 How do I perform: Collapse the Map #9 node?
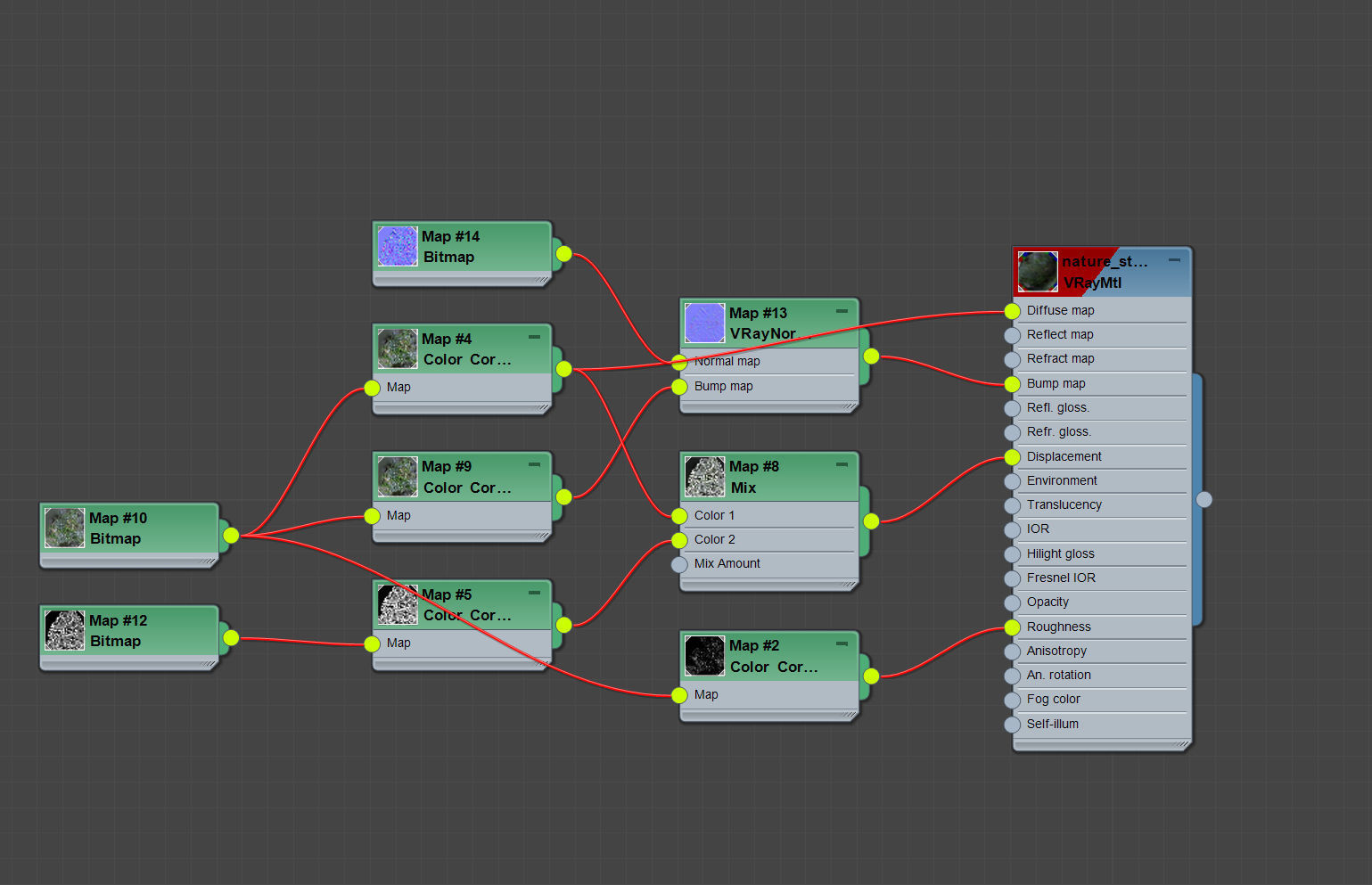click(534, 464)
